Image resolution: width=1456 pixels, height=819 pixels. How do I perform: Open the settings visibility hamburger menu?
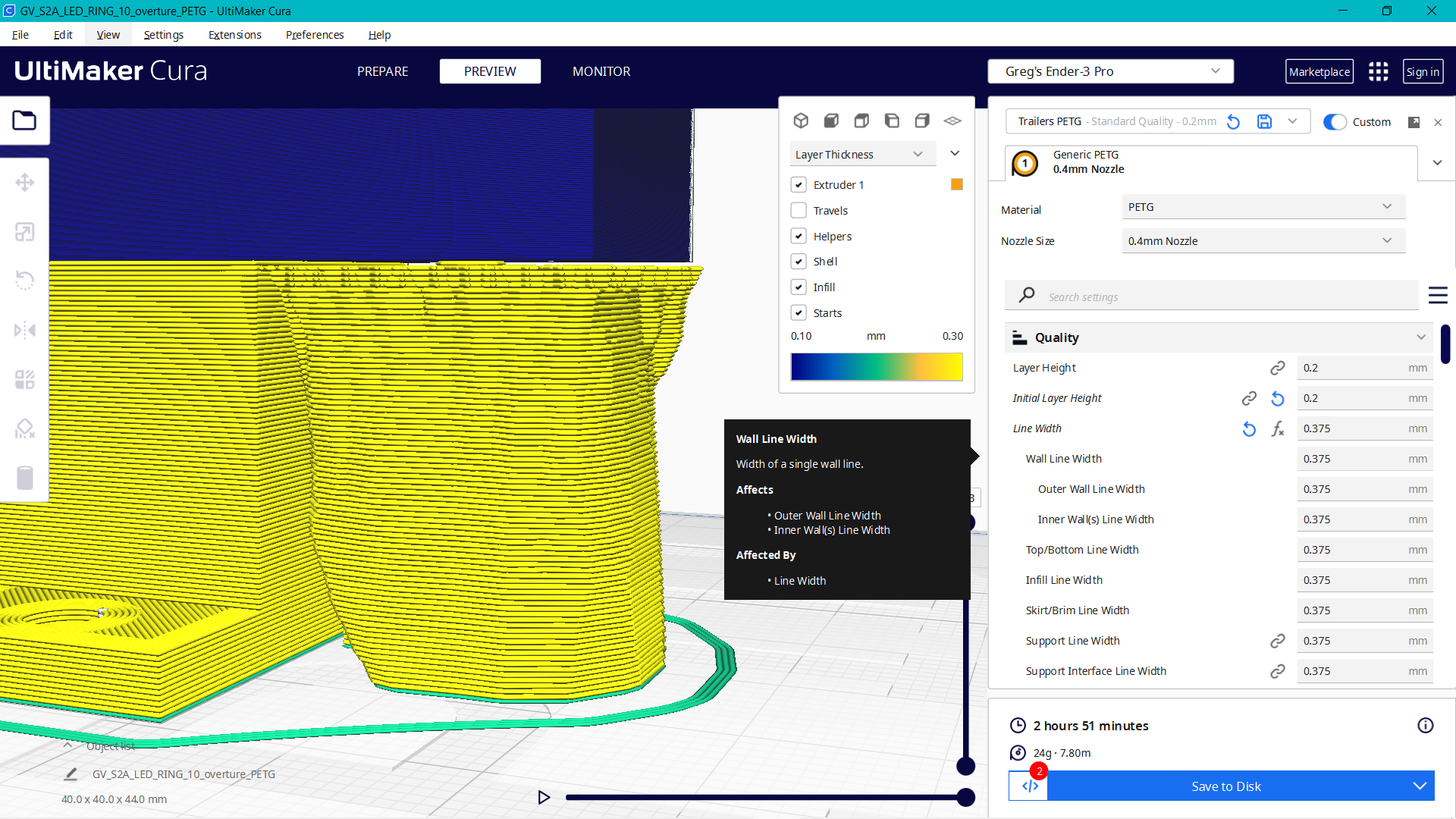[x=1438, y=296]
